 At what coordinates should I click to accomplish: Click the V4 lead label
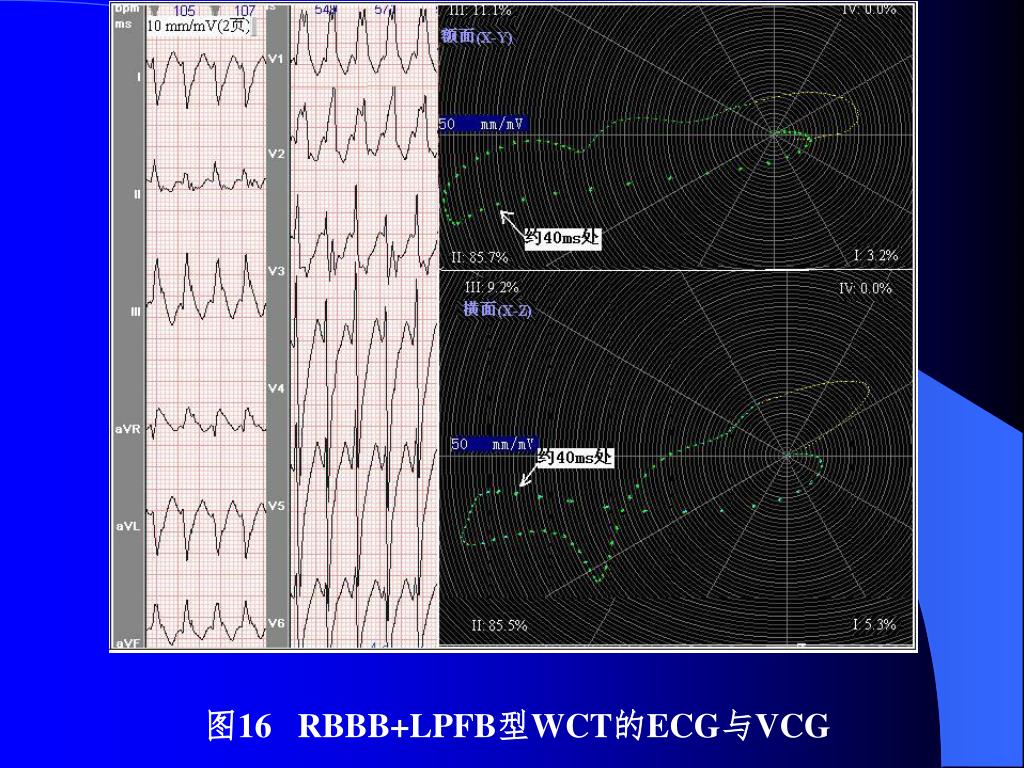tap(277, 389)
